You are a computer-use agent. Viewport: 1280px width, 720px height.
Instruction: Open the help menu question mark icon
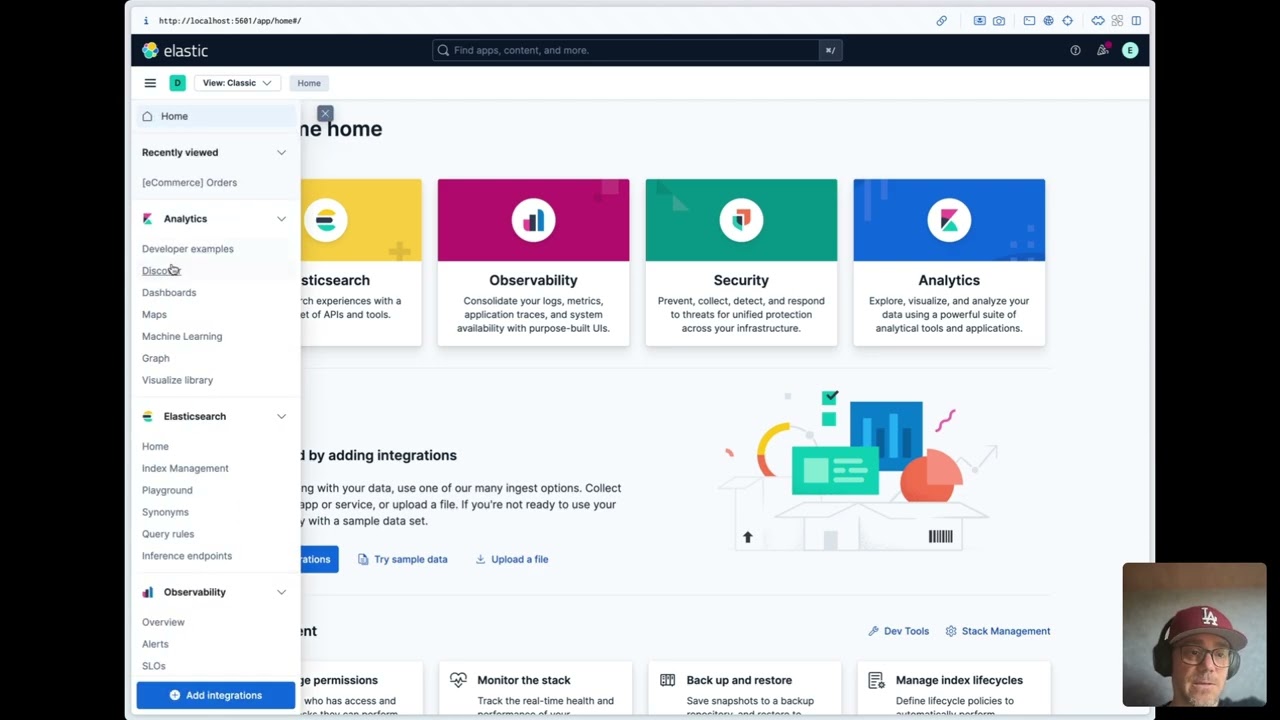coord(1075,50)
